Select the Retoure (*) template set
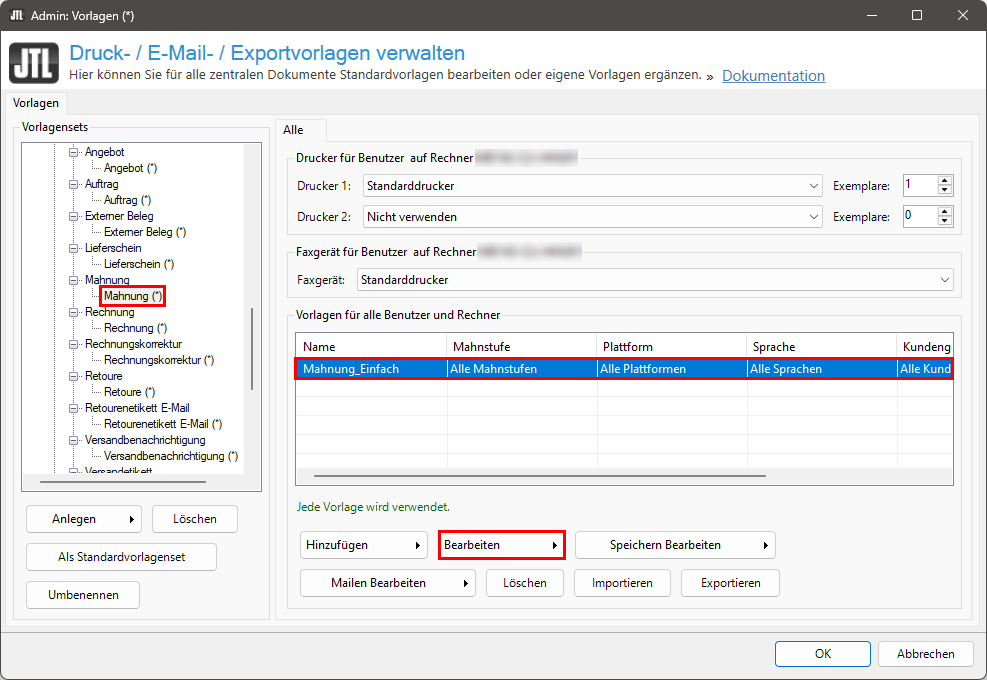Viewport: 987px width, 680px height. (x=129, y=392)
